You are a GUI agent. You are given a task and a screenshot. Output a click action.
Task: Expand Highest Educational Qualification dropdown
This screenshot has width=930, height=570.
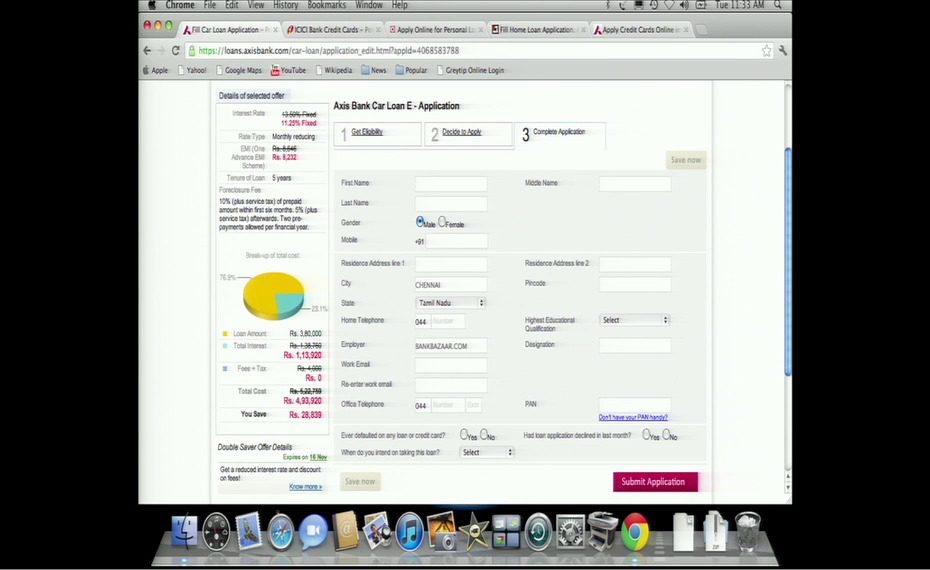pos(634,320)
